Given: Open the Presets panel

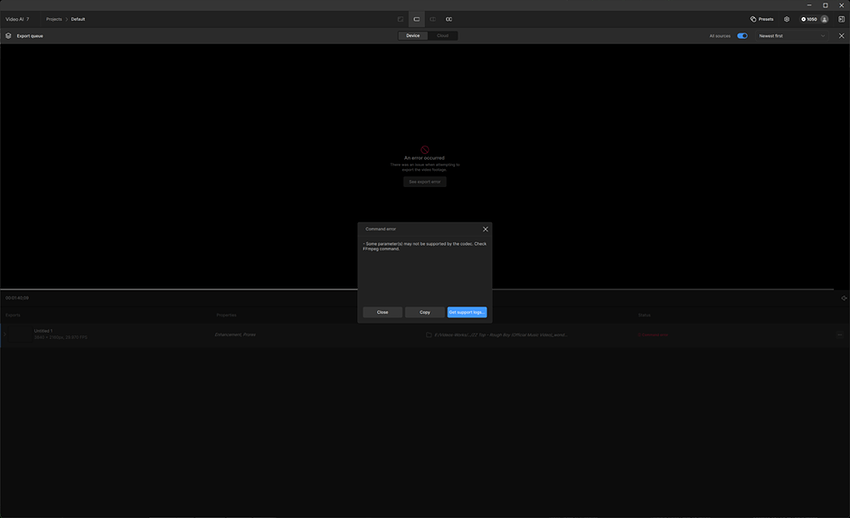Looking at the screenshot, I should [x=762, y=19].
